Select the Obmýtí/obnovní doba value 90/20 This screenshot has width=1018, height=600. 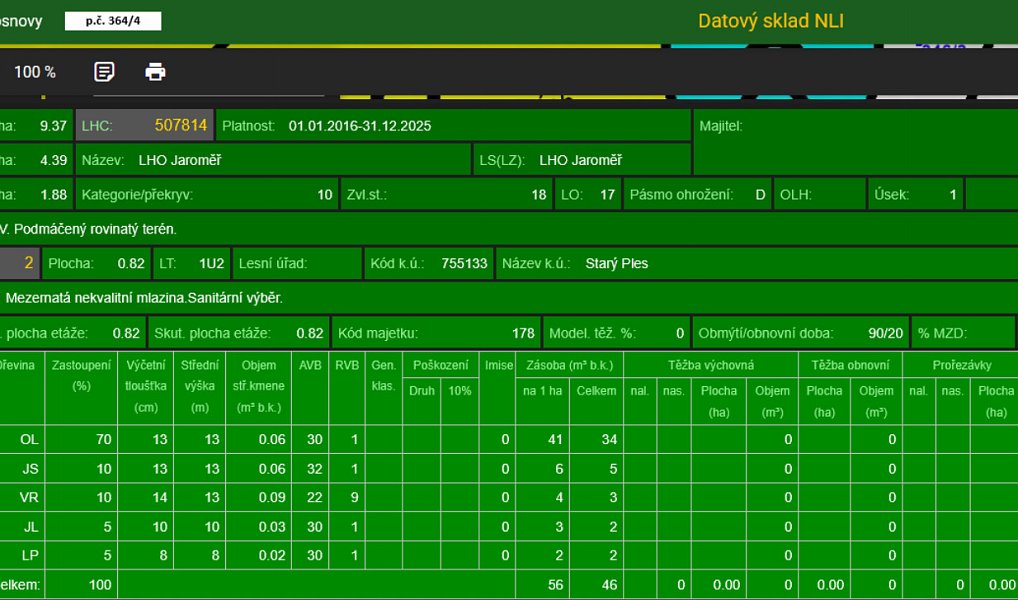pos(886,334)
